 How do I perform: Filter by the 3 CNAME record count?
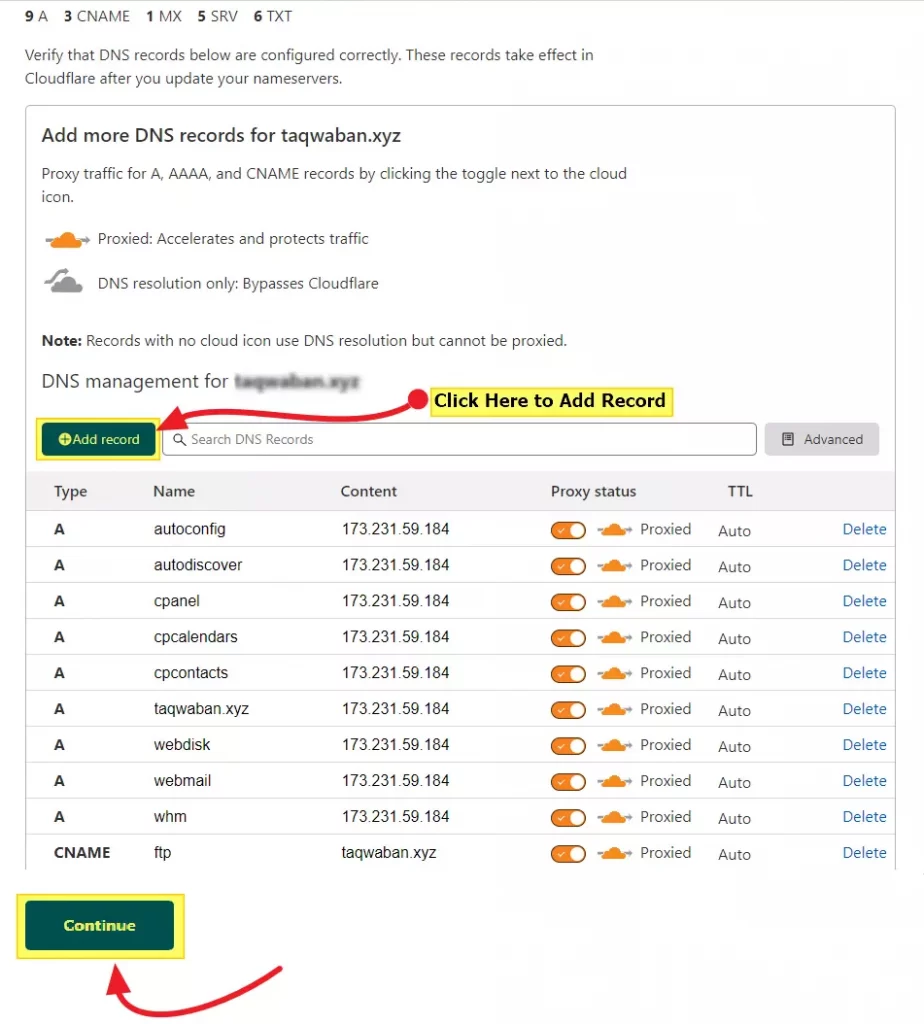97,16
